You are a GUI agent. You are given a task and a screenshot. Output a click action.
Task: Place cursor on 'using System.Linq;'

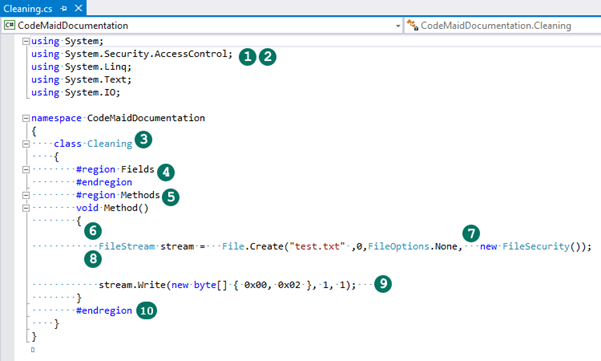81,67
